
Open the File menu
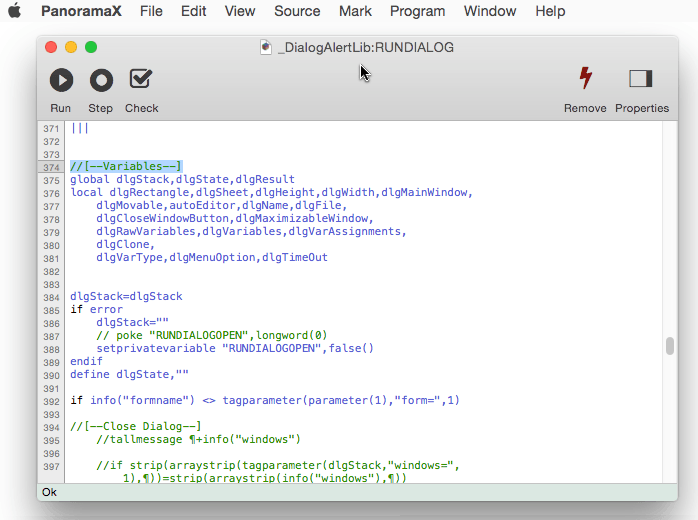pyautogui.click(x=151, y=12)
